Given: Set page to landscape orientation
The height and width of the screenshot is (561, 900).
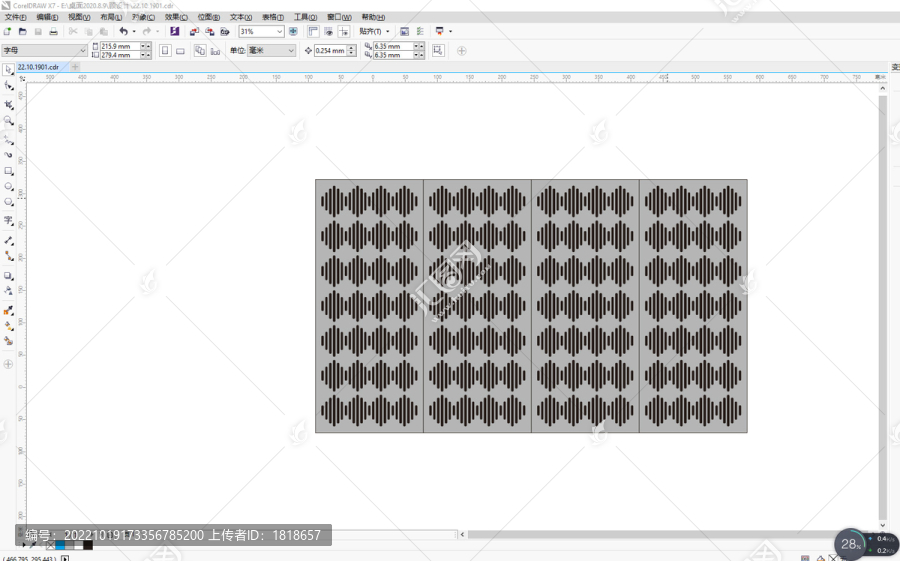Looking at the screenshot, I should coord(180,51).
